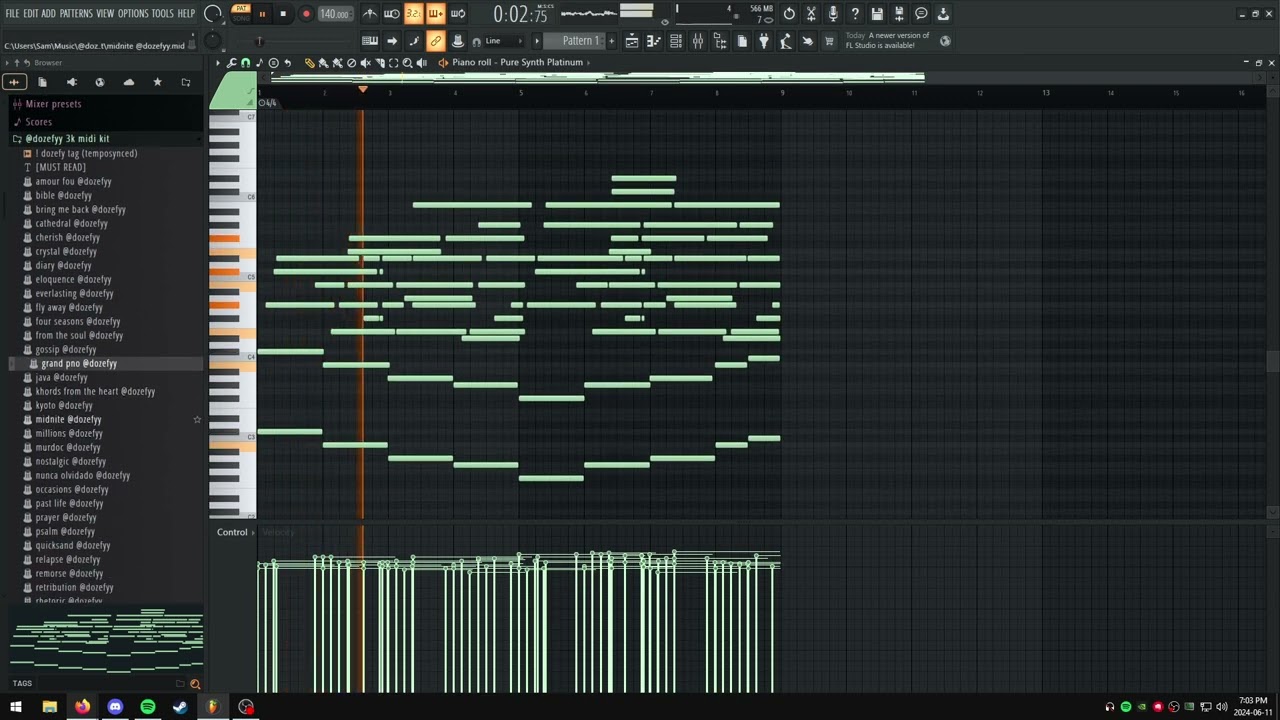Screen dimensions: 1280x720
Task: Collapse the Browser options arrow
Action: pyautogui.click(x=7, y=63)
